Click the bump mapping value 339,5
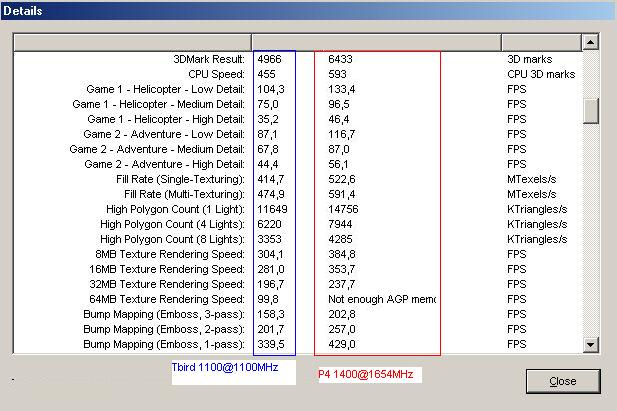This screenshot has width=617, height=411. 271,344
